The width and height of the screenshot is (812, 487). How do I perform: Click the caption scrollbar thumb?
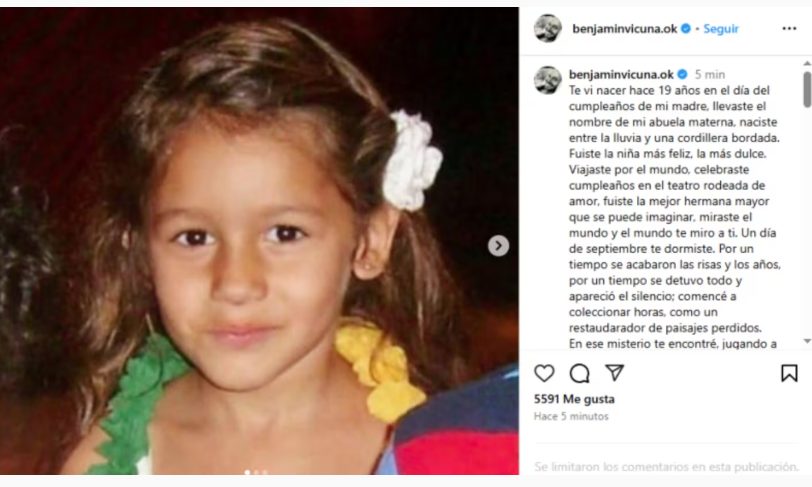[x=807, y=90]
